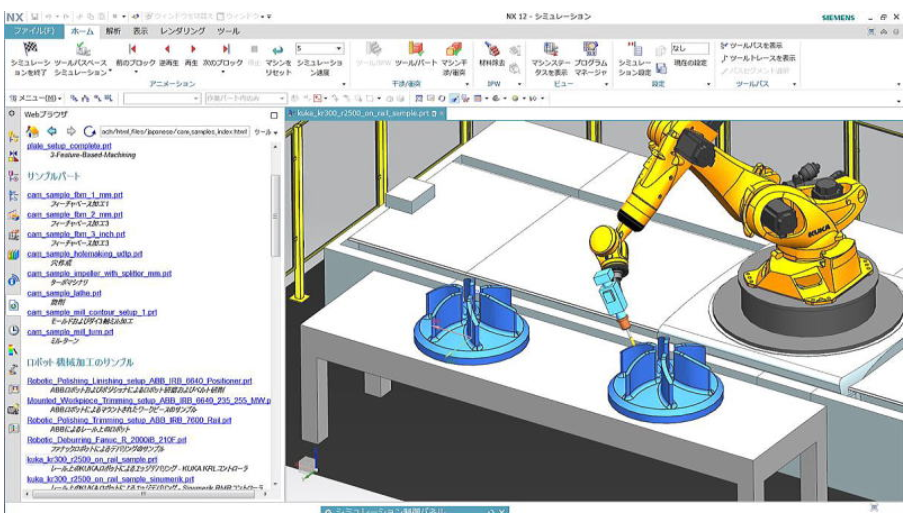Open the Program Manager
The width and height of the screenshot is (913, 519).
tap(590, 49)
